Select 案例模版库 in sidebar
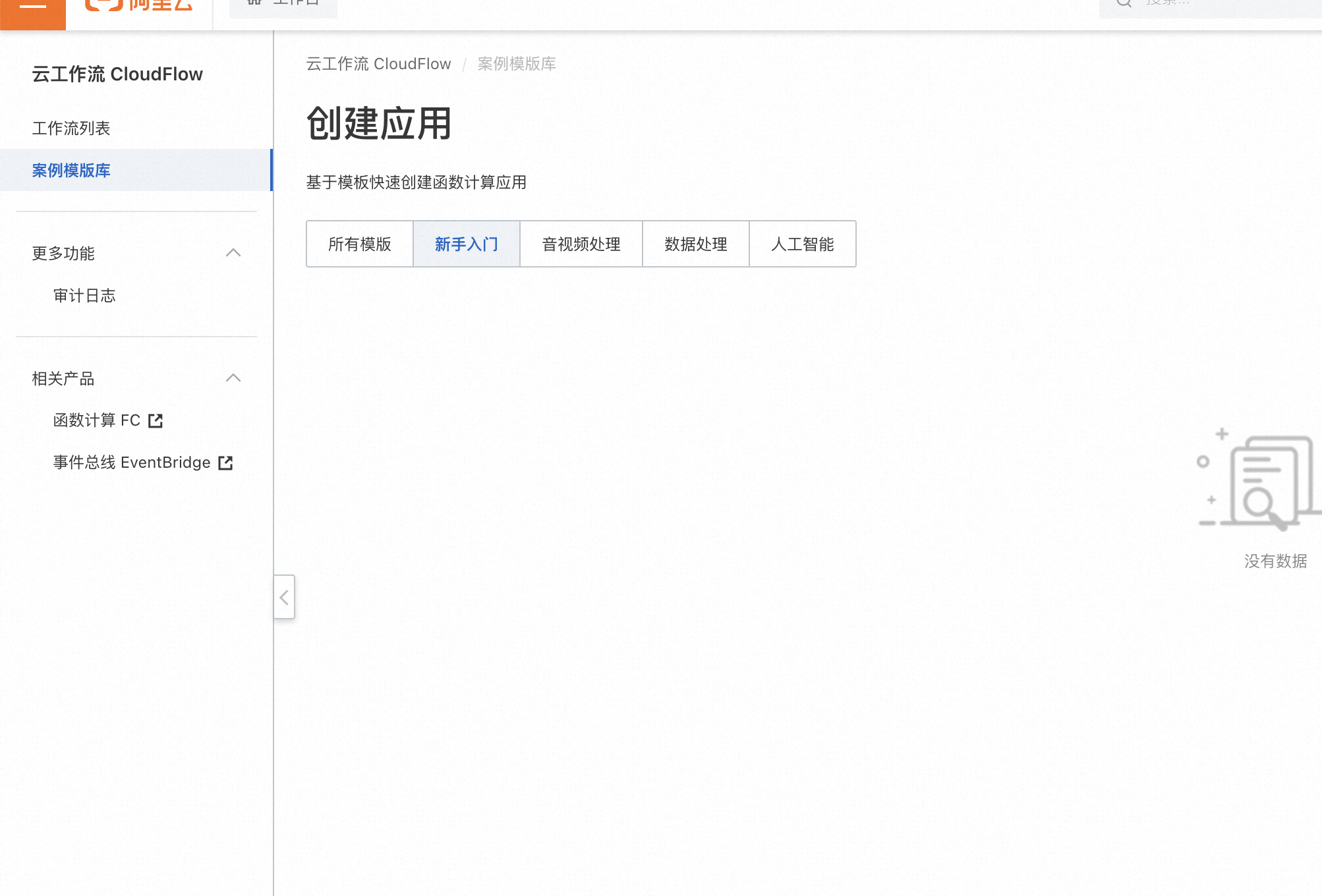 [136, 170]
